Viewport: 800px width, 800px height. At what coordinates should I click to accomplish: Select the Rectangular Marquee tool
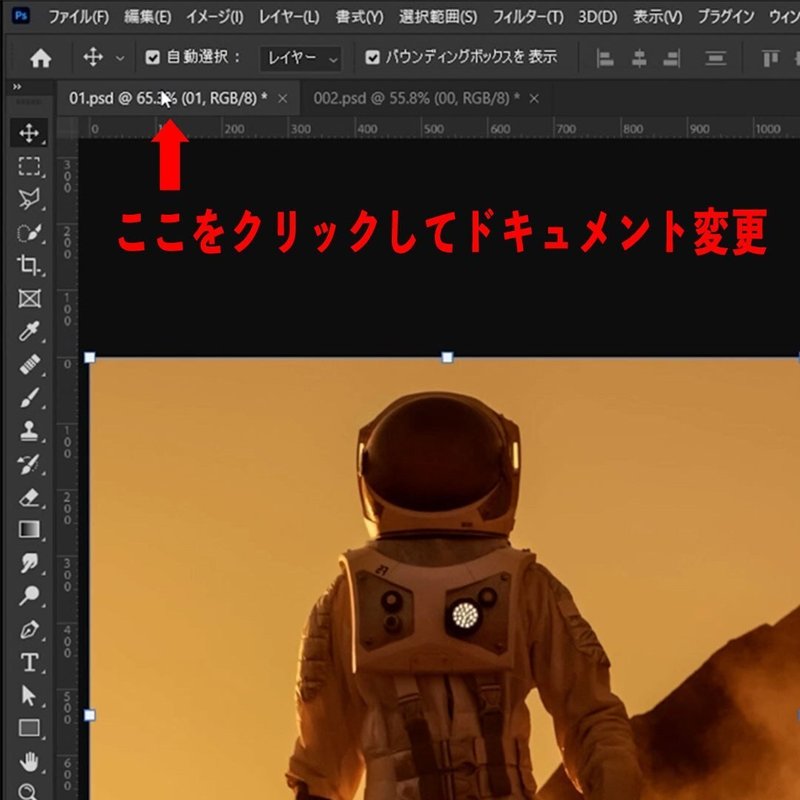pyautogui.click(x=29, y=166)
